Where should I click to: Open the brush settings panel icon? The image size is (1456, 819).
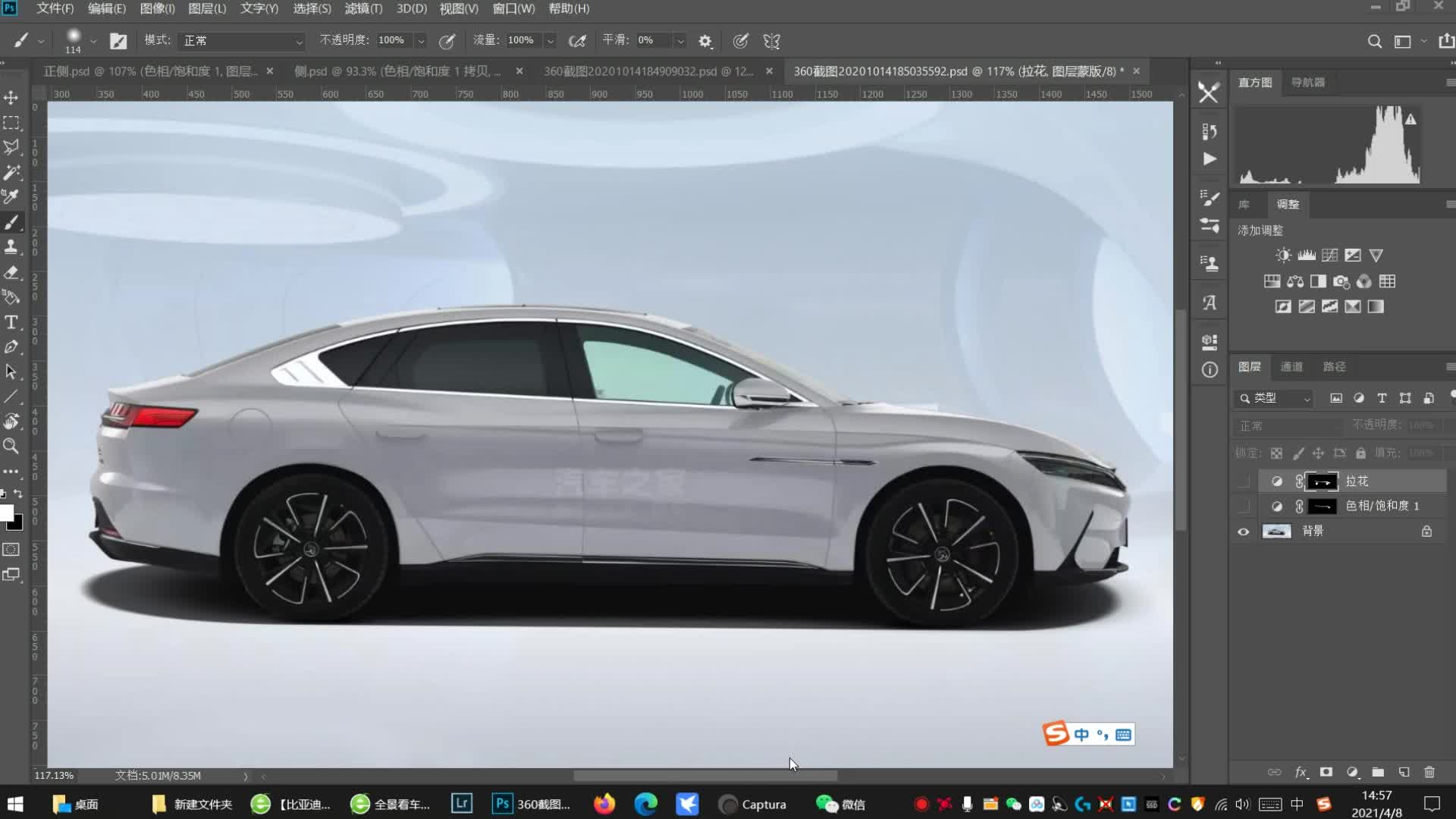[x=118, y=41]
